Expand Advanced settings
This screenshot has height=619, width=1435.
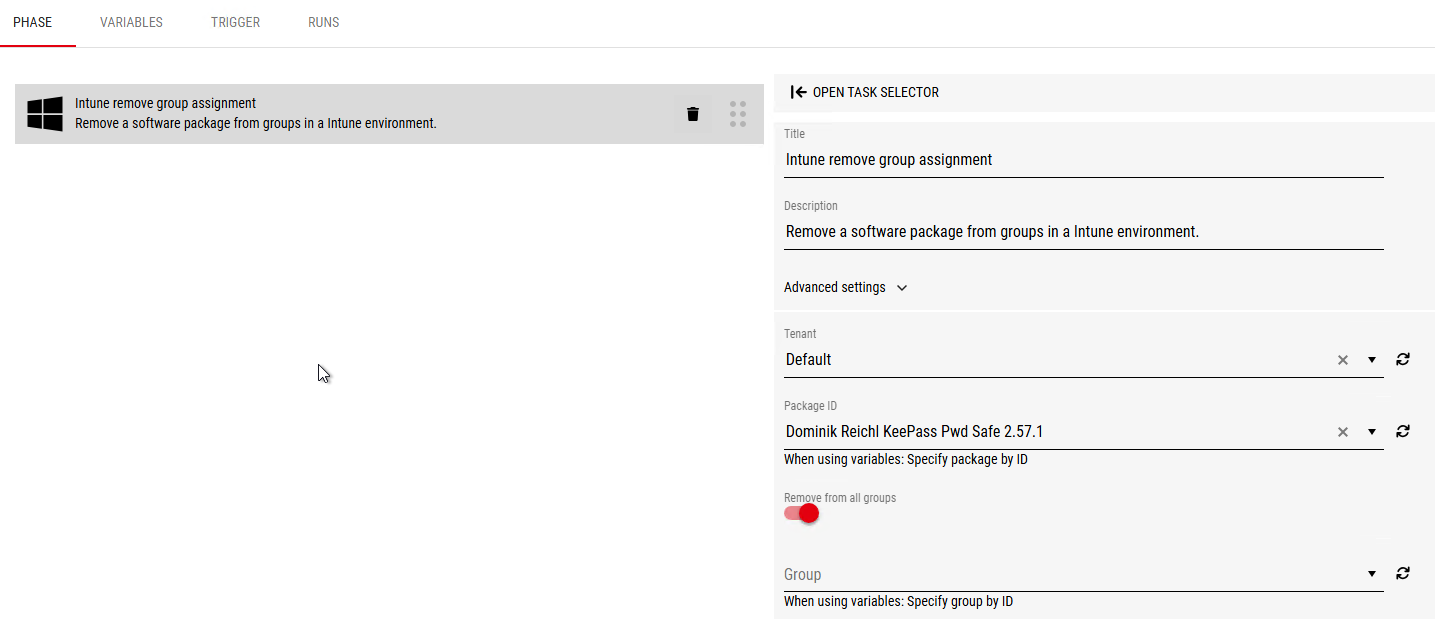(846, 287)
